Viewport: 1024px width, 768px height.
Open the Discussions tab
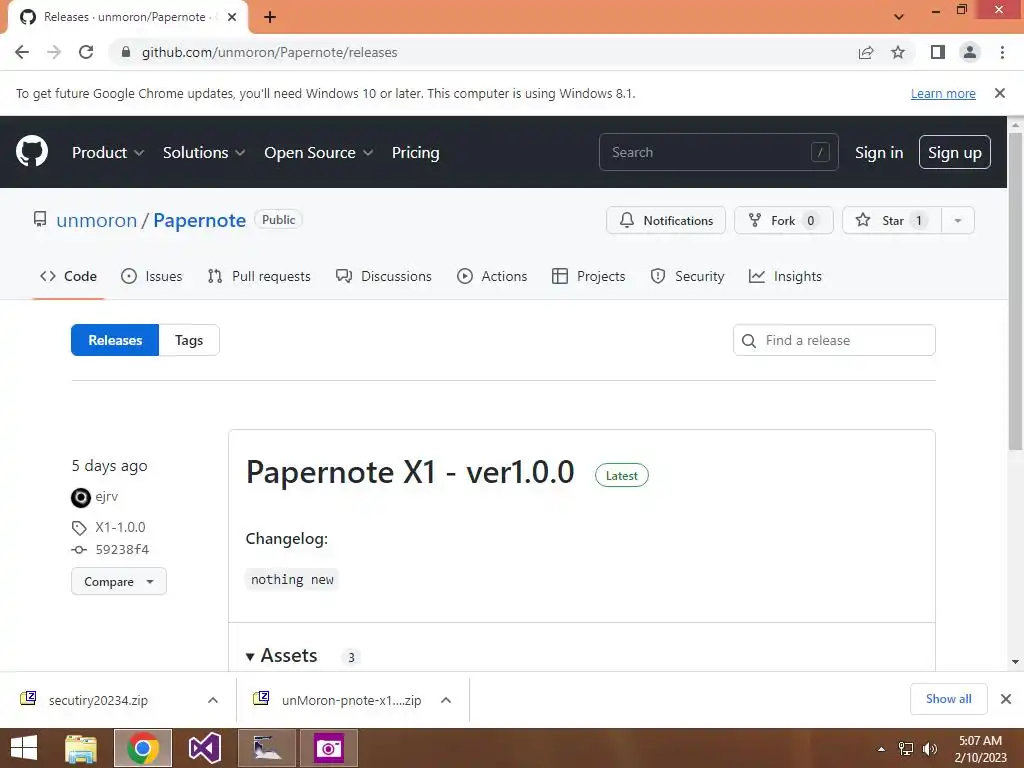[x=383, y=276]
